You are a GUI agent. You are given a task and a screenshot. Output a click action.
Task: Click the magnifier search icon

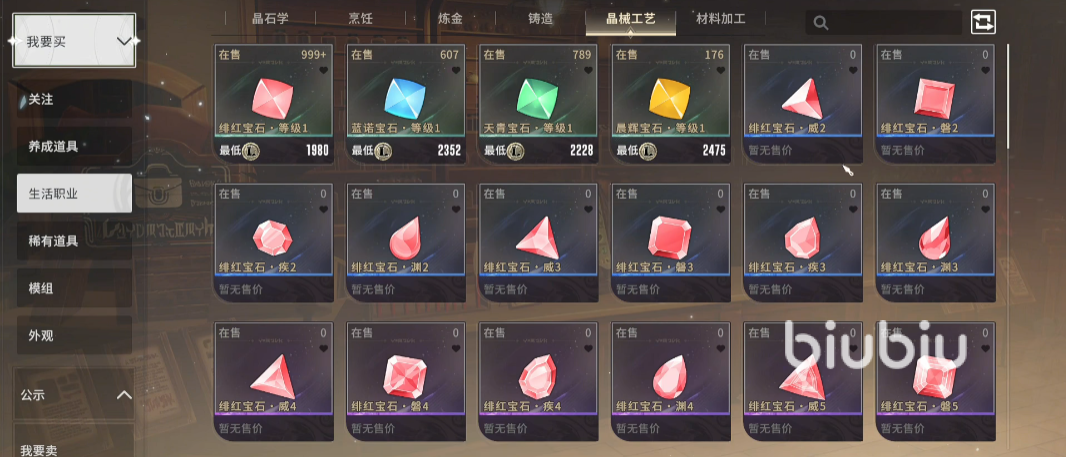point(821,23)
